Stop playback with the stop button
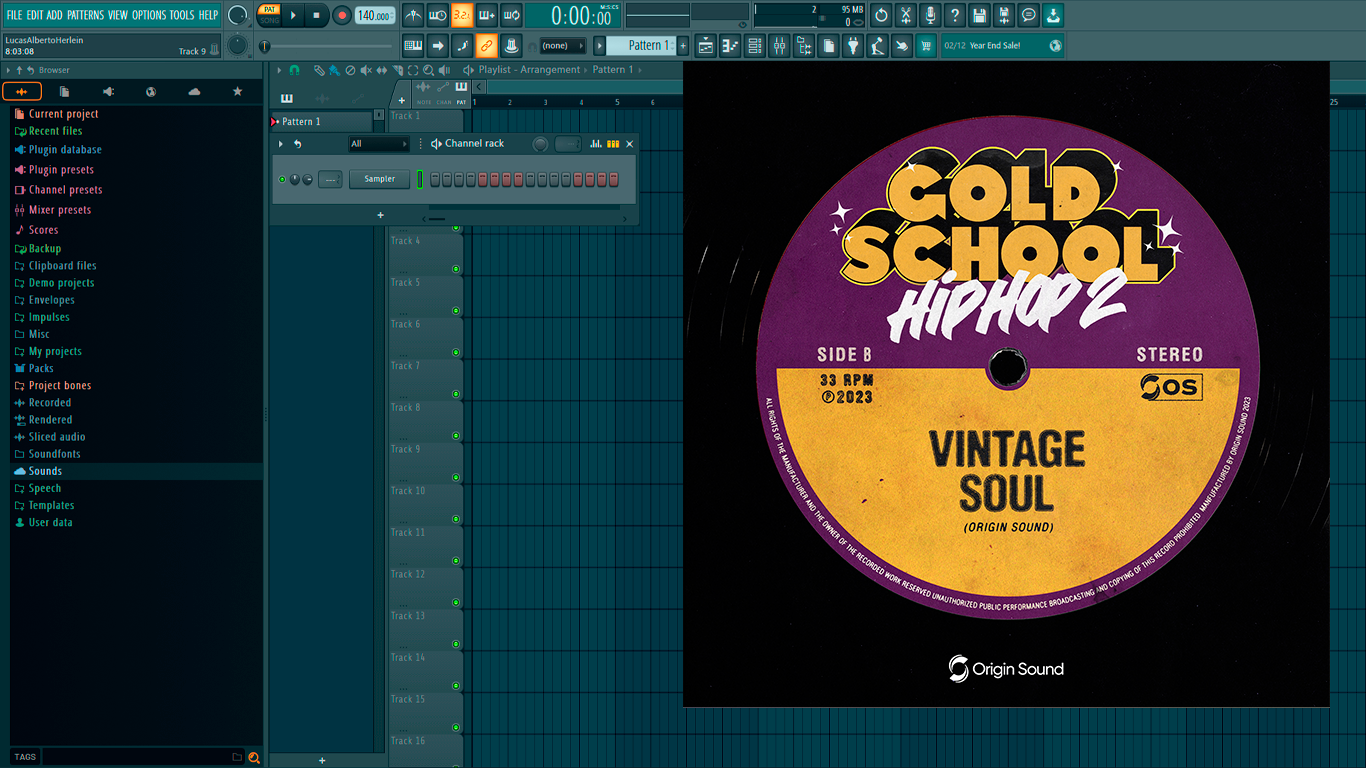 click(317, 15)
